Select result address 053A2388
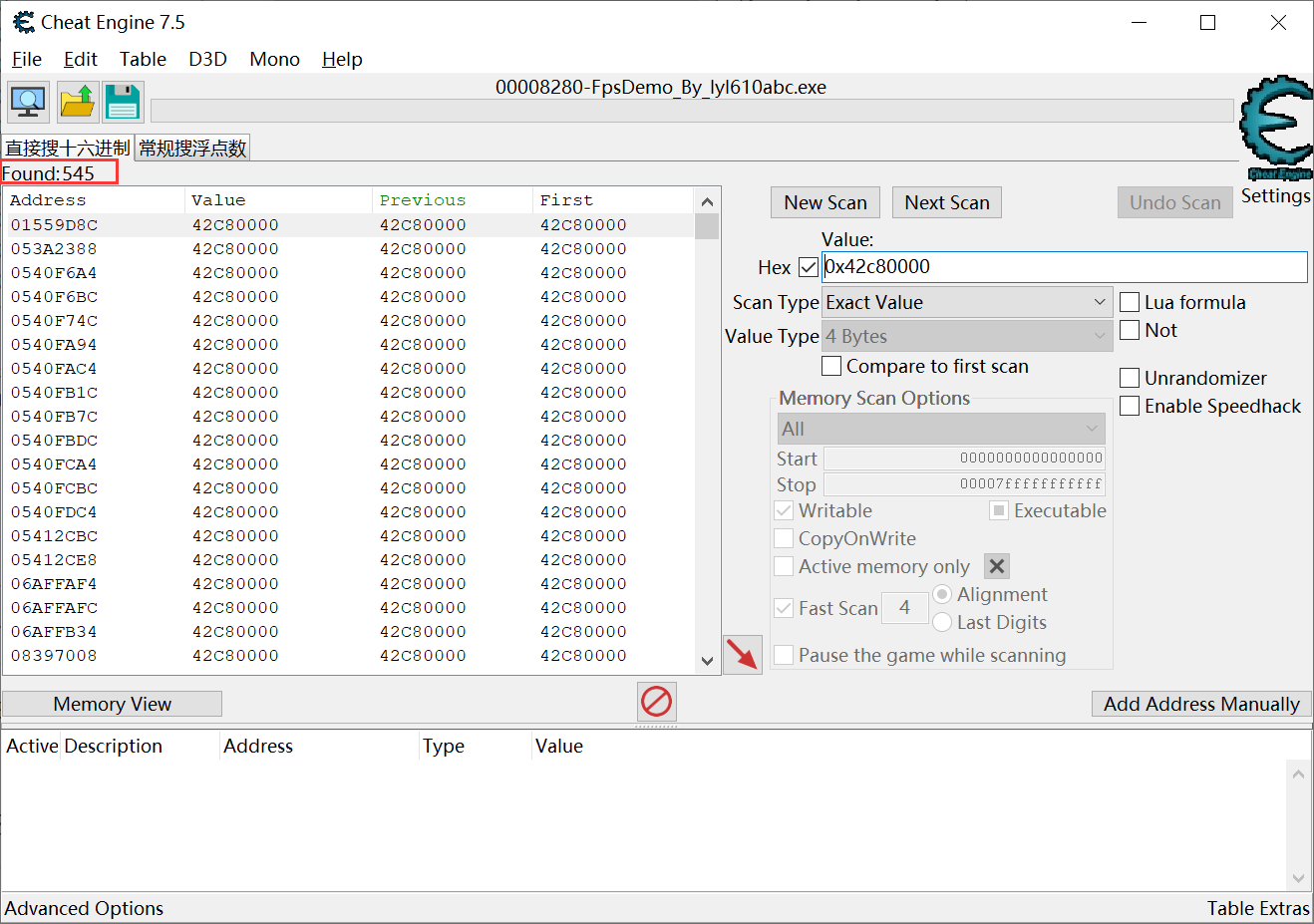Screen dimensions: 1314x924 coord(54,249)
